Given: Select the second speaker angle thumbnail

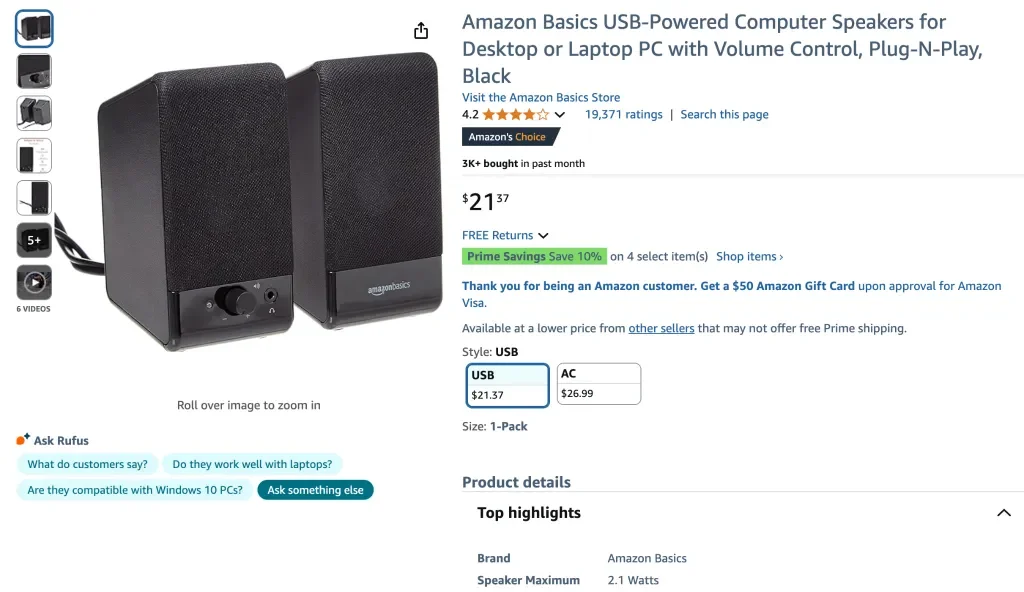Looking at the screenshot, I should pos(33,70).
